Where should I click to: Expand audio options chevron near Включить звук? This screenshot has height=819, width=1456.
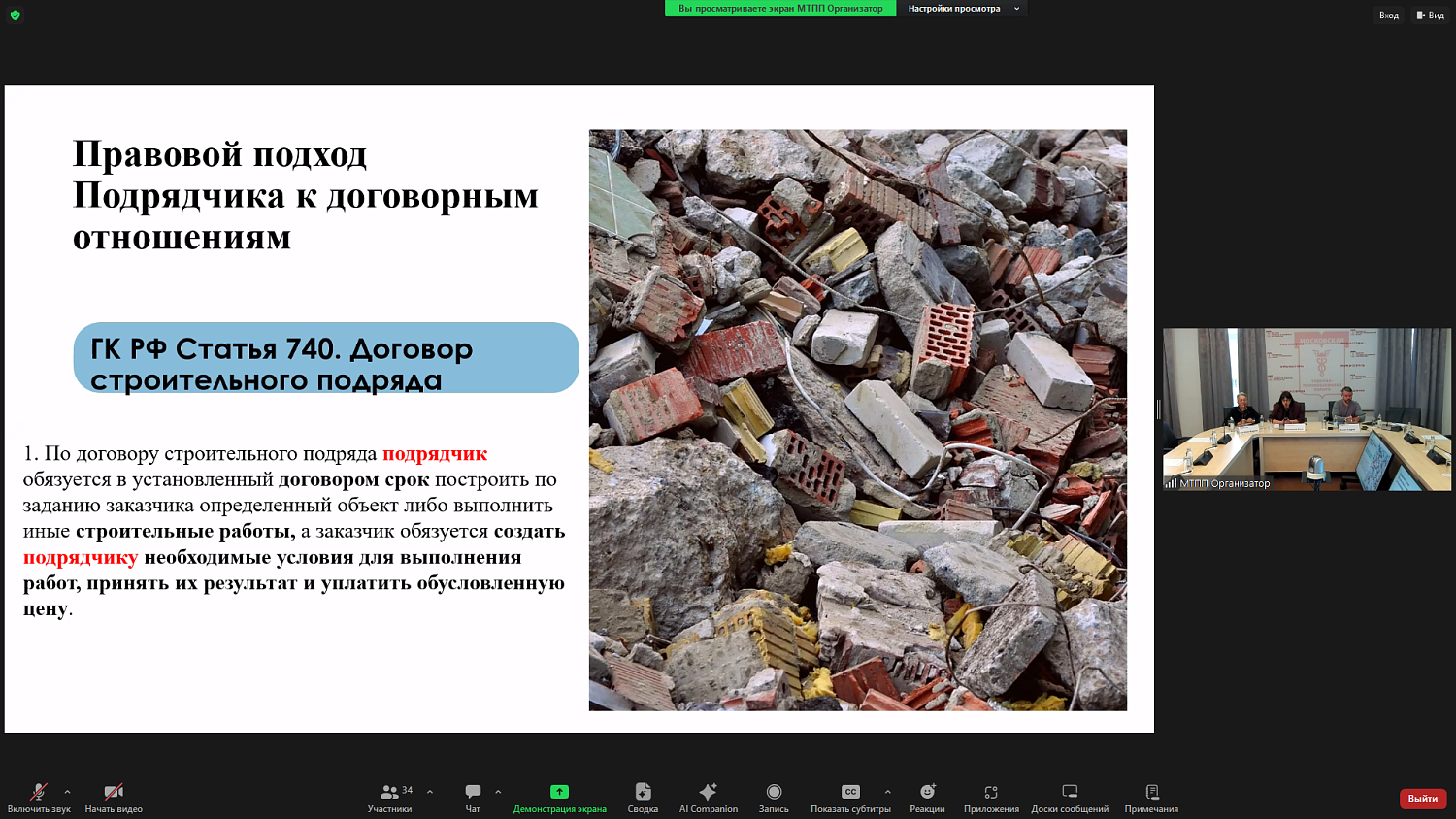[x=66, y=790]
